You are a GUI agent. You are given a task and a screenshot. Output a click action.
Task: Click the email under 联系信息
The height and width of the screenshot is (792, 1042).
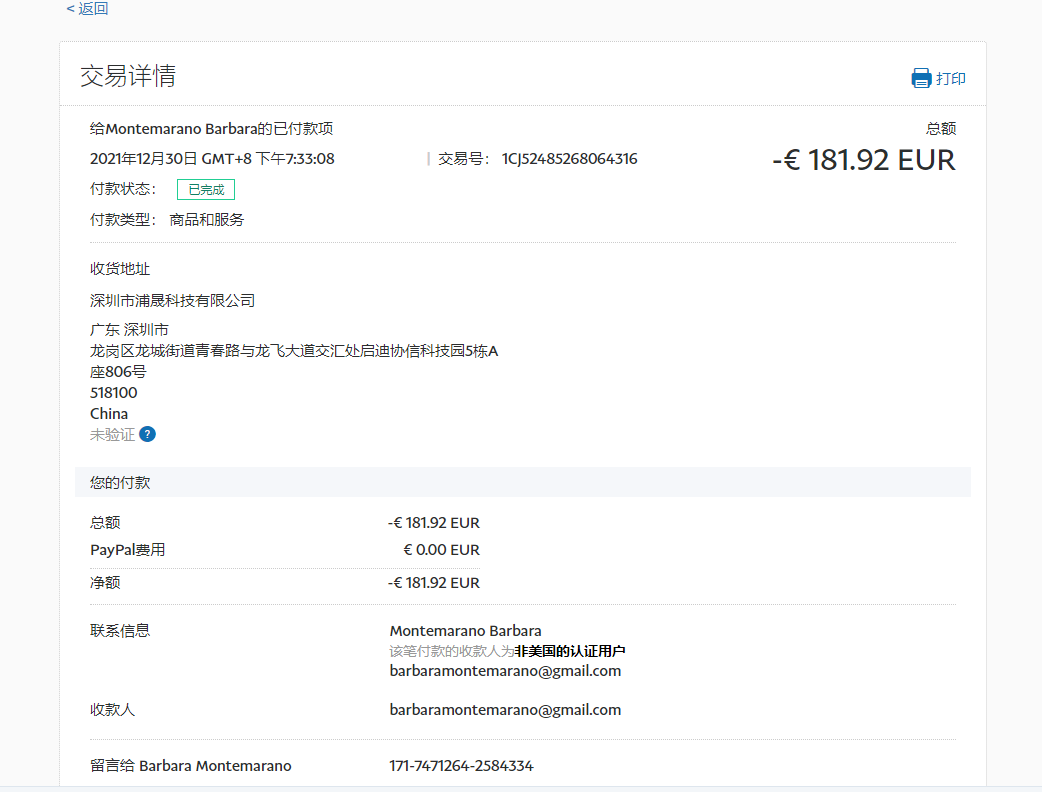(505, 671)
